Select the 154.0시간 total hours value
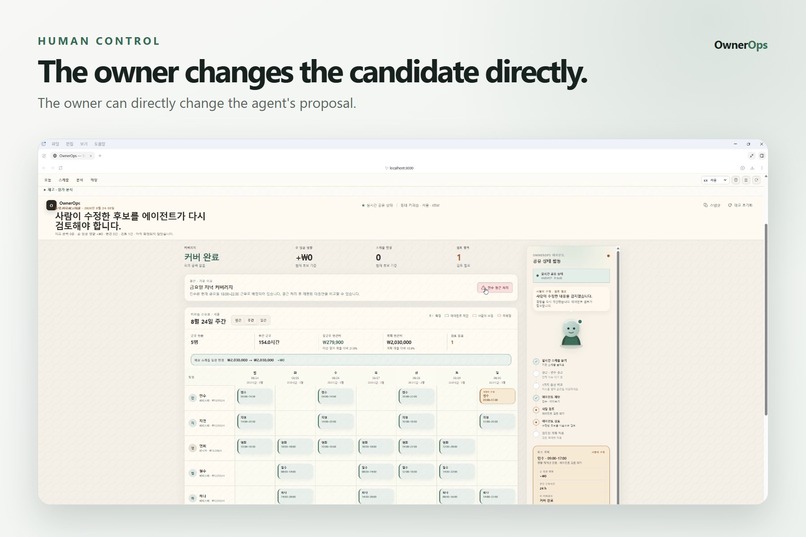Image resolution: width=806 pixels, height=537 pixels. (x=269, y=342)
